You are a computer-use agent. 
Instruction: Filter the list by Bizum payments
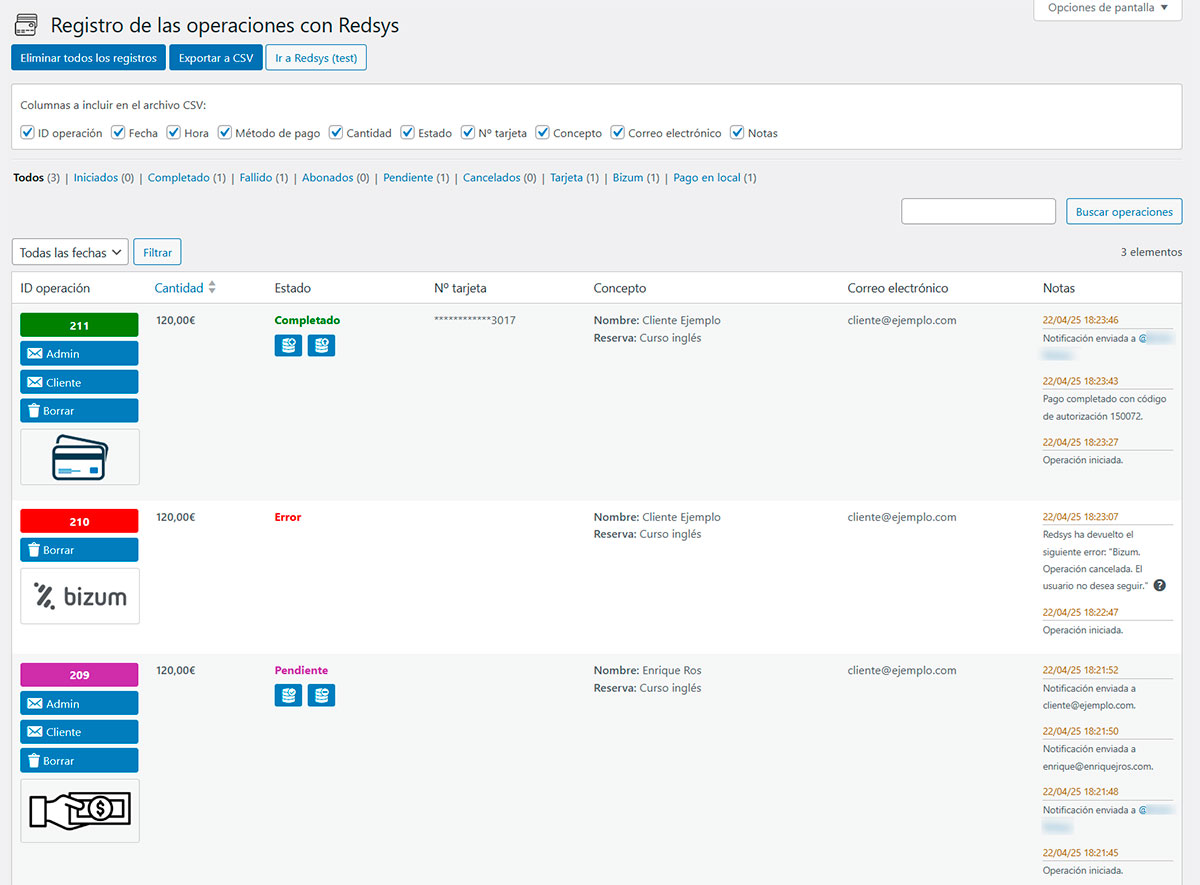[x=627, y=178]
